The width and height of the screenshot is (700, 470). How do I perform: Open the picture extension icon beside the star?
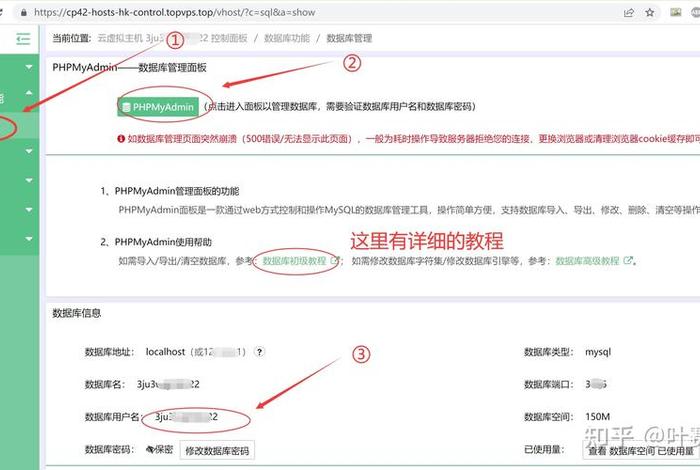click(675, 12)
